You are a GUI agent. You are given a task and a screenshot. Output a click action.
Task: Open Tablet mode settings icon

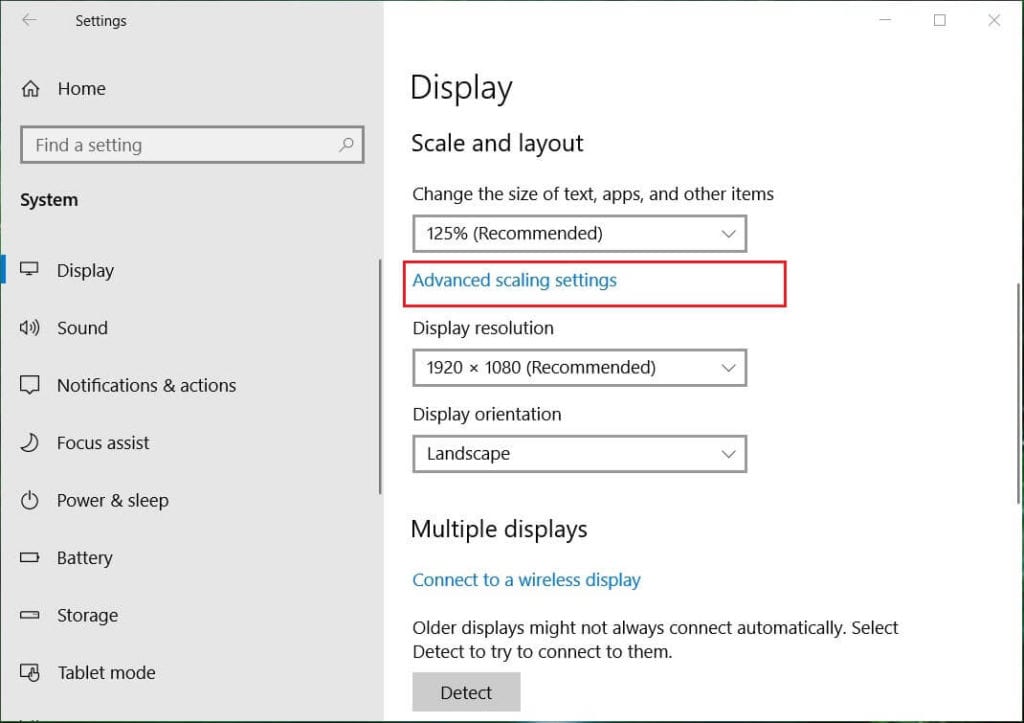coord(30,672)
